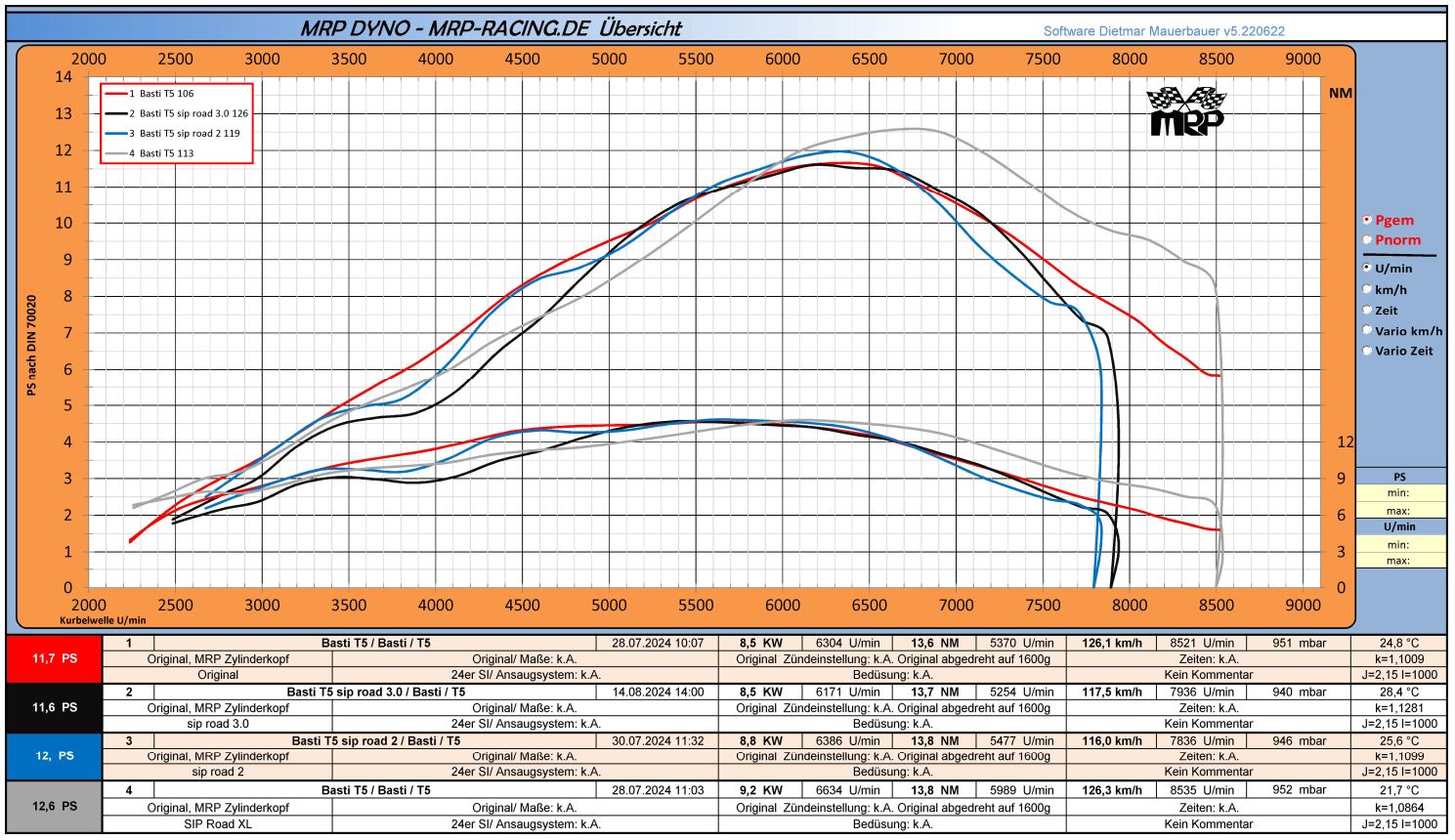Screen dimensions: 1455x840
Task: Click the gray 12,6 PS color block
Action: tap(54, 807)
